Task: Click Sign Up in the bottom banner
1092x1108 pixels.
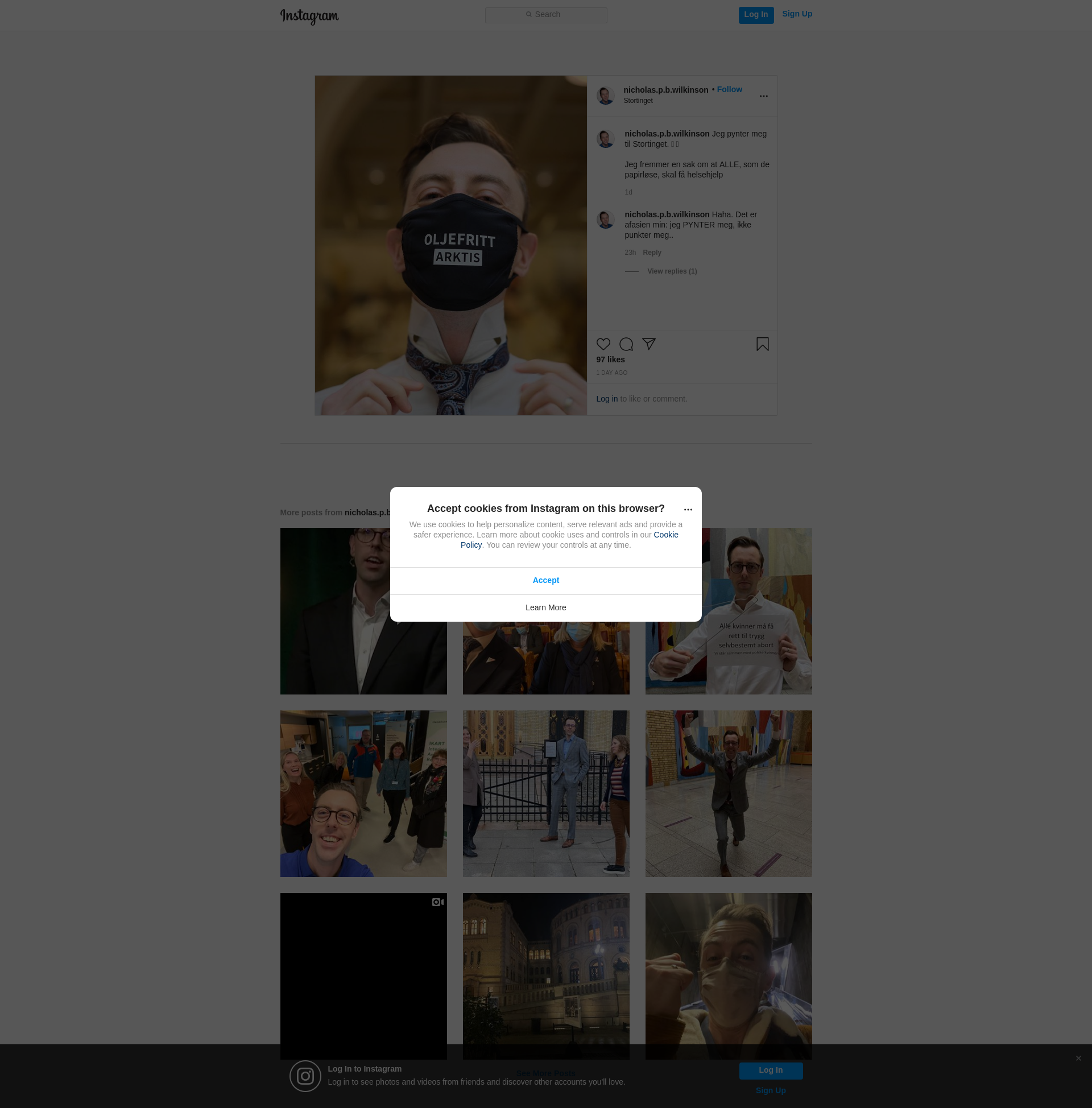Action: 770,1091
